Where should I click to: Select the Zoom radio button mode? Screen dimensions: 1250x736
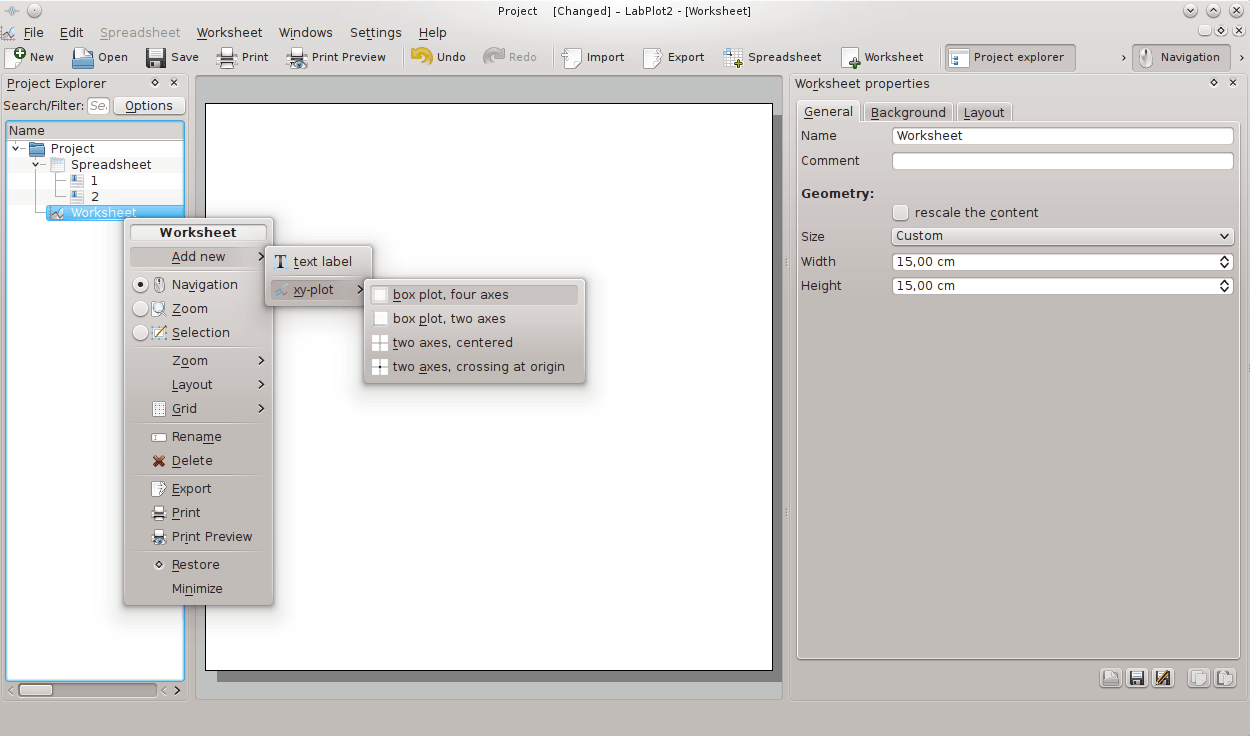(141, 309)
